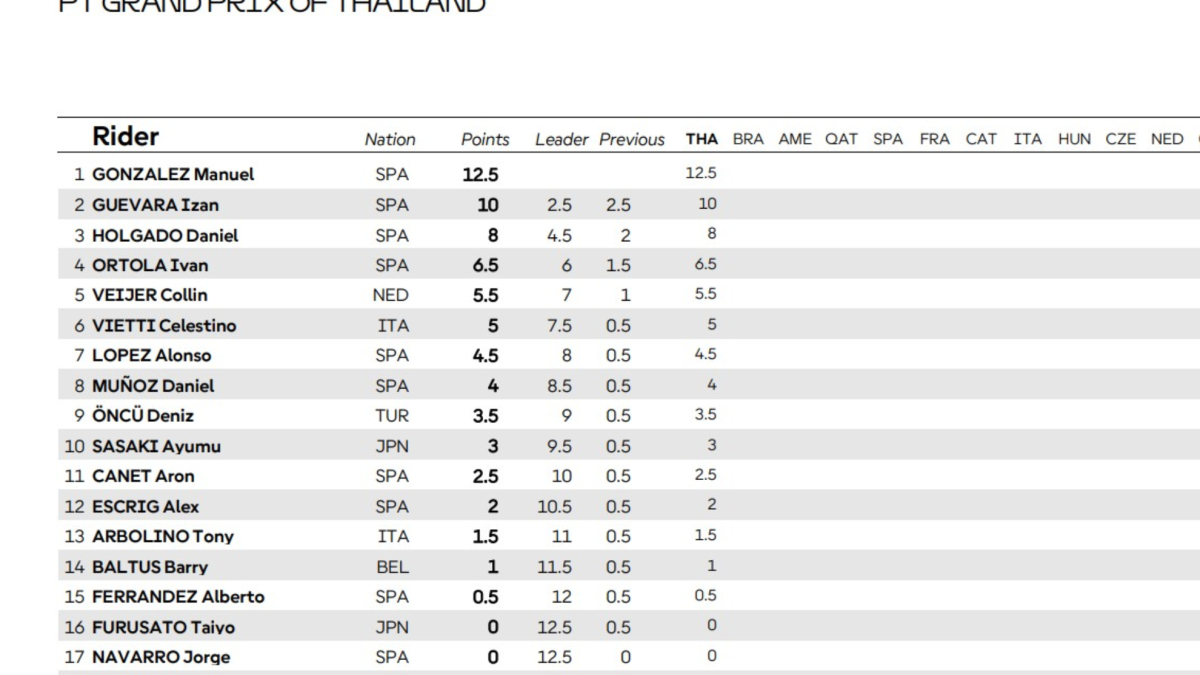
Task: Click the BRA race column header
Action: tap(748, 139)
